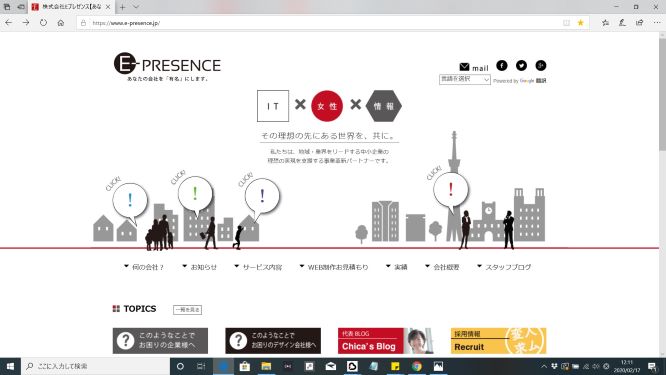Open the tab list chevron beside new tab
The image size is (666, 375).
[136, 7]
